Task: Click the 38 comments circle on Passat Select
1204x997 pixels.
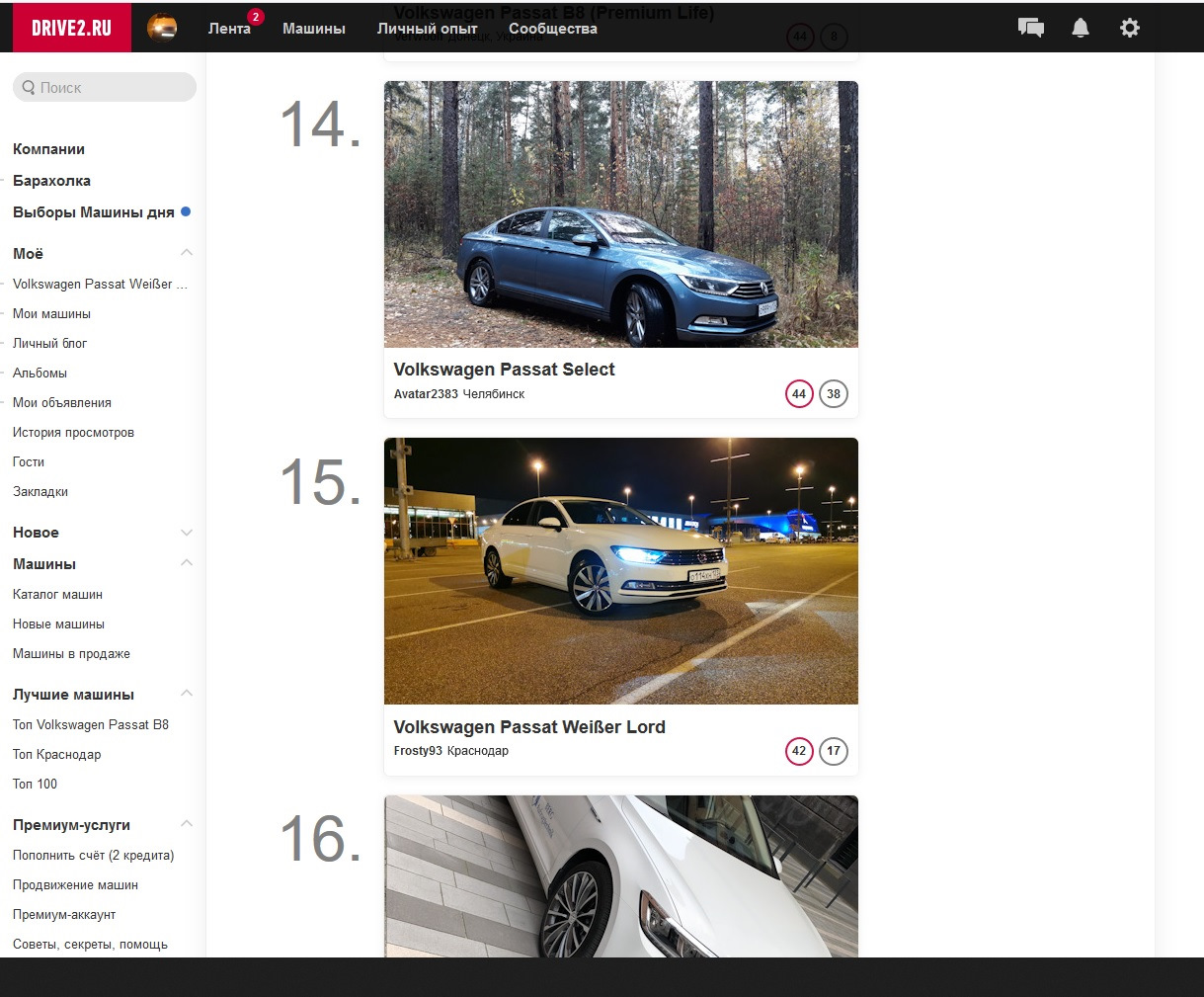Action: point(834,393)
